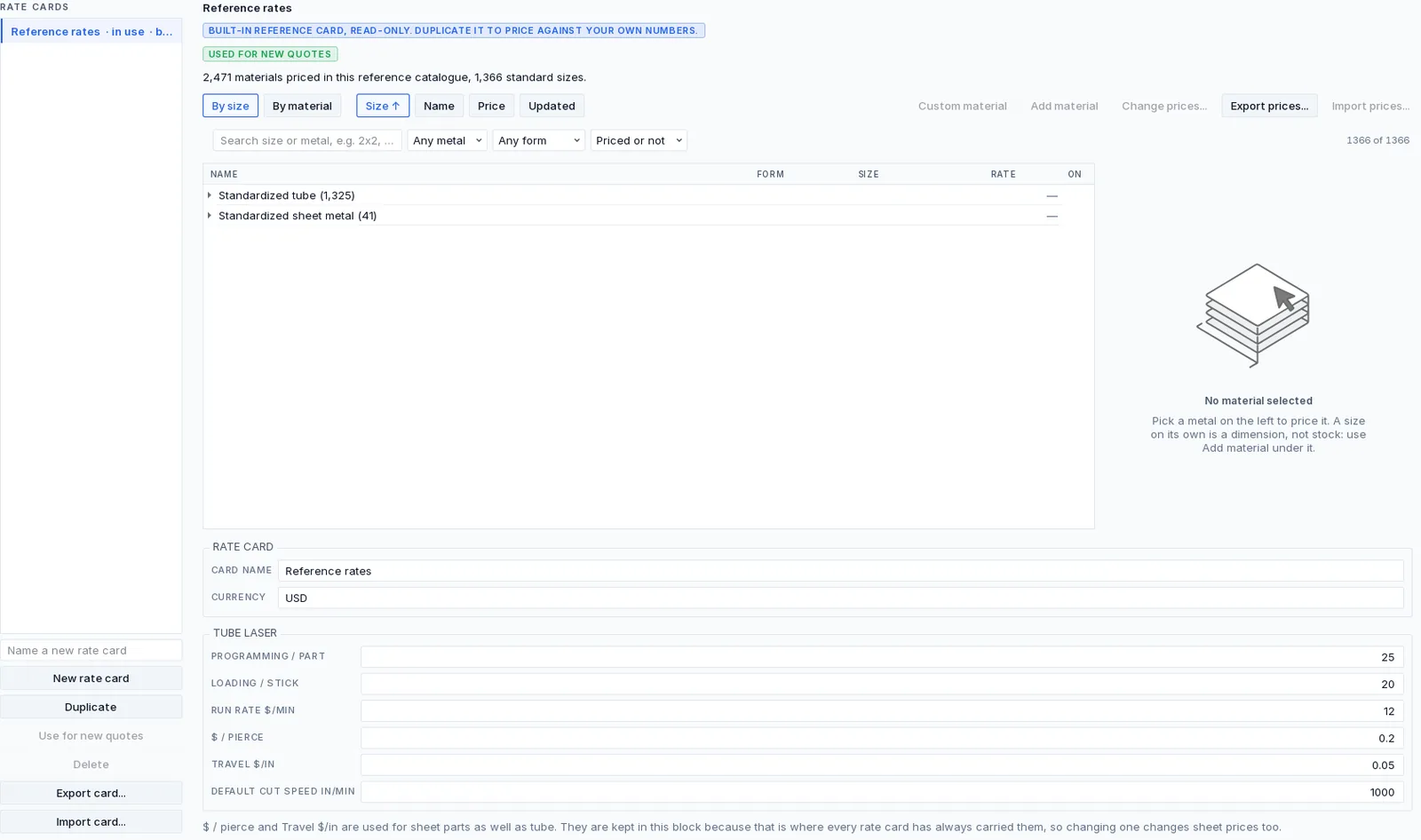Edit Loading / stick value
This screenshot has height=840, width=1421.
point(882,684)
